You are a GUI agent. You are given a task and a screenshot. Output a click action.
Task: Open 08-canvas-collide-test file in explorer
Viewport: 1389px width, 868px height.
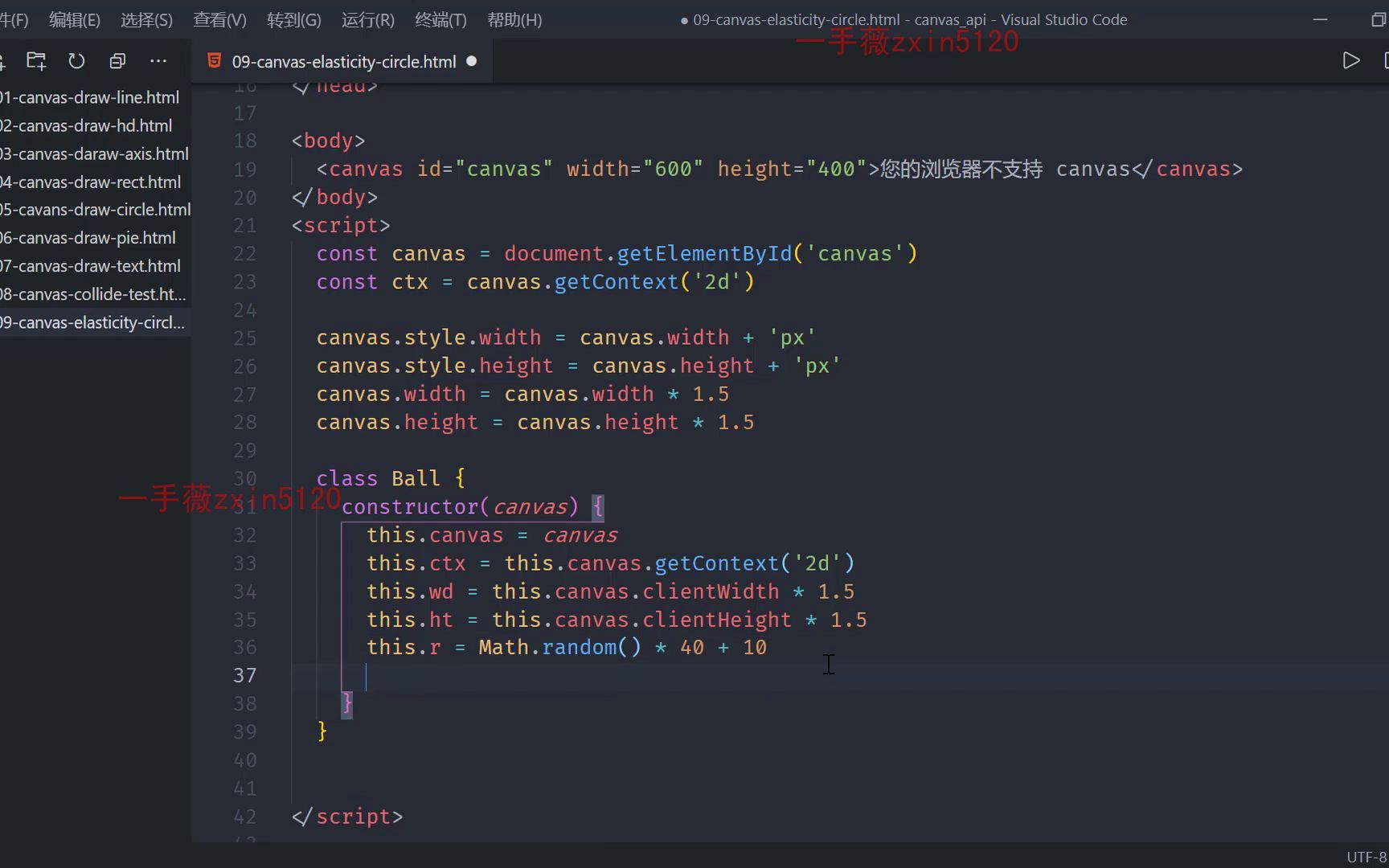95,294
